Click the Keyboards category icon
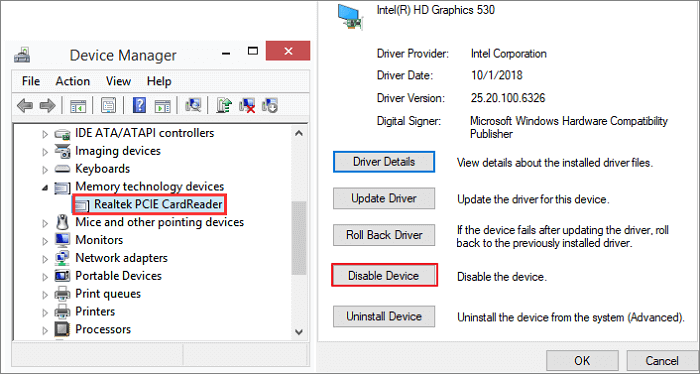The height and width of the screenshot is (374, 700). [x=62, y=169]
